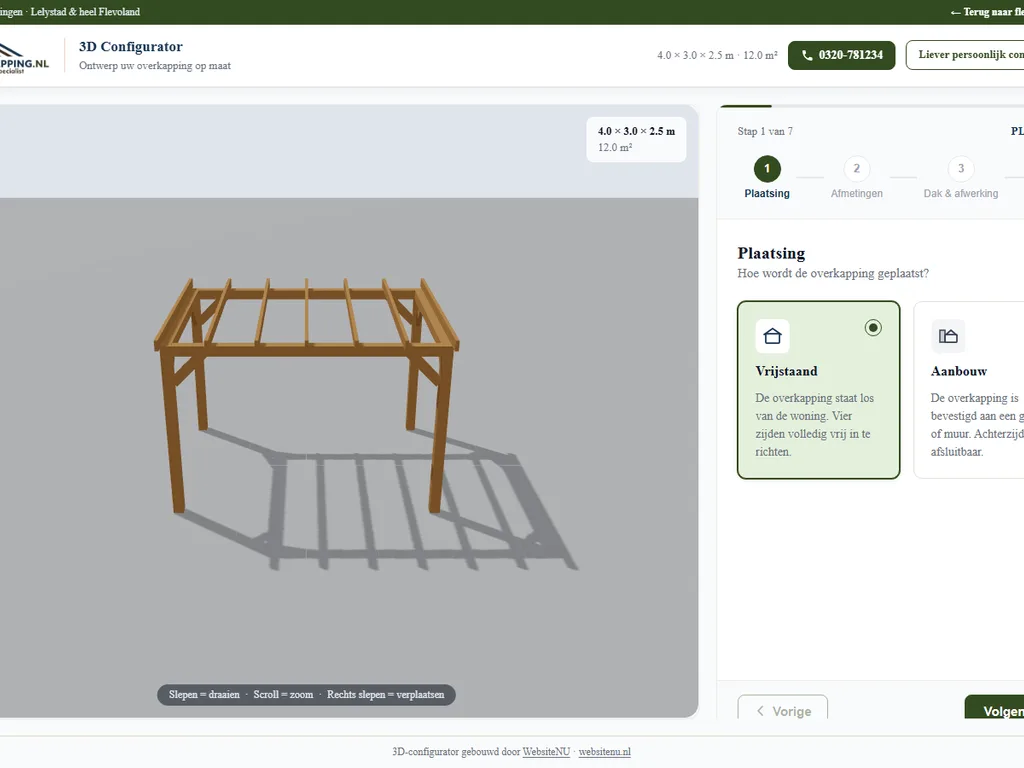The image size is (1024, 768).
Task: Go to step 3 Dak & afwerking
Action: [x=961, y=178]
